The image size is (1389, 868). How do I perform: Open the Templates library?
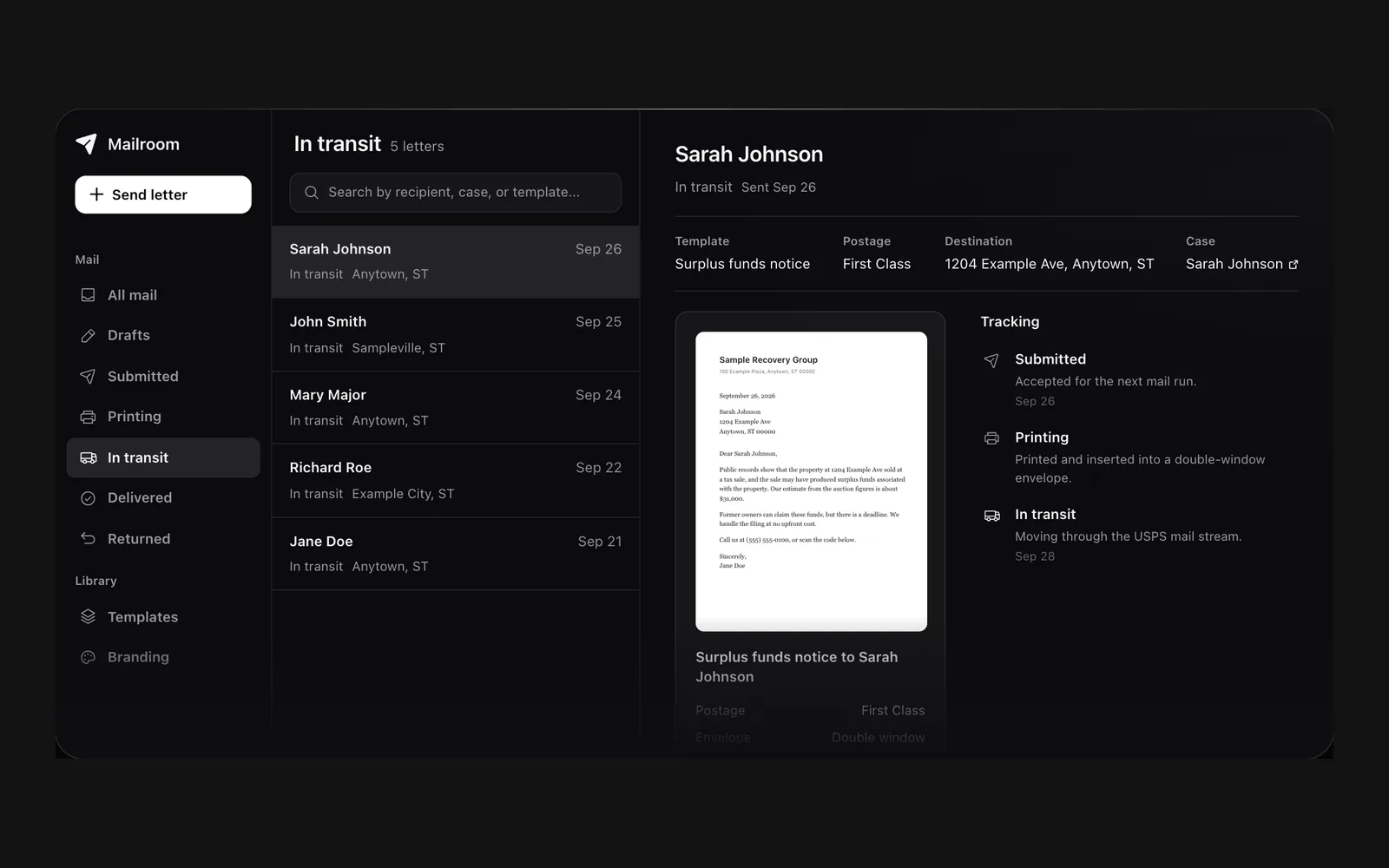coord(163,617)
